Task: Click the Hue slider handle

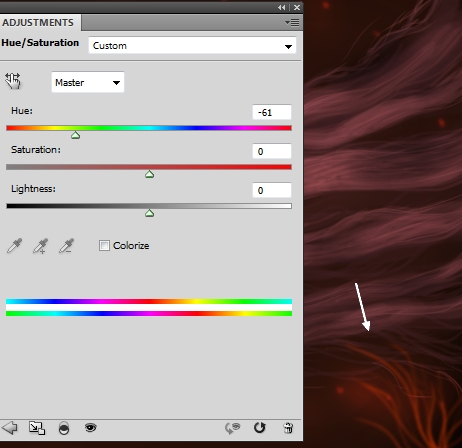Action: (x=76, y=135)
